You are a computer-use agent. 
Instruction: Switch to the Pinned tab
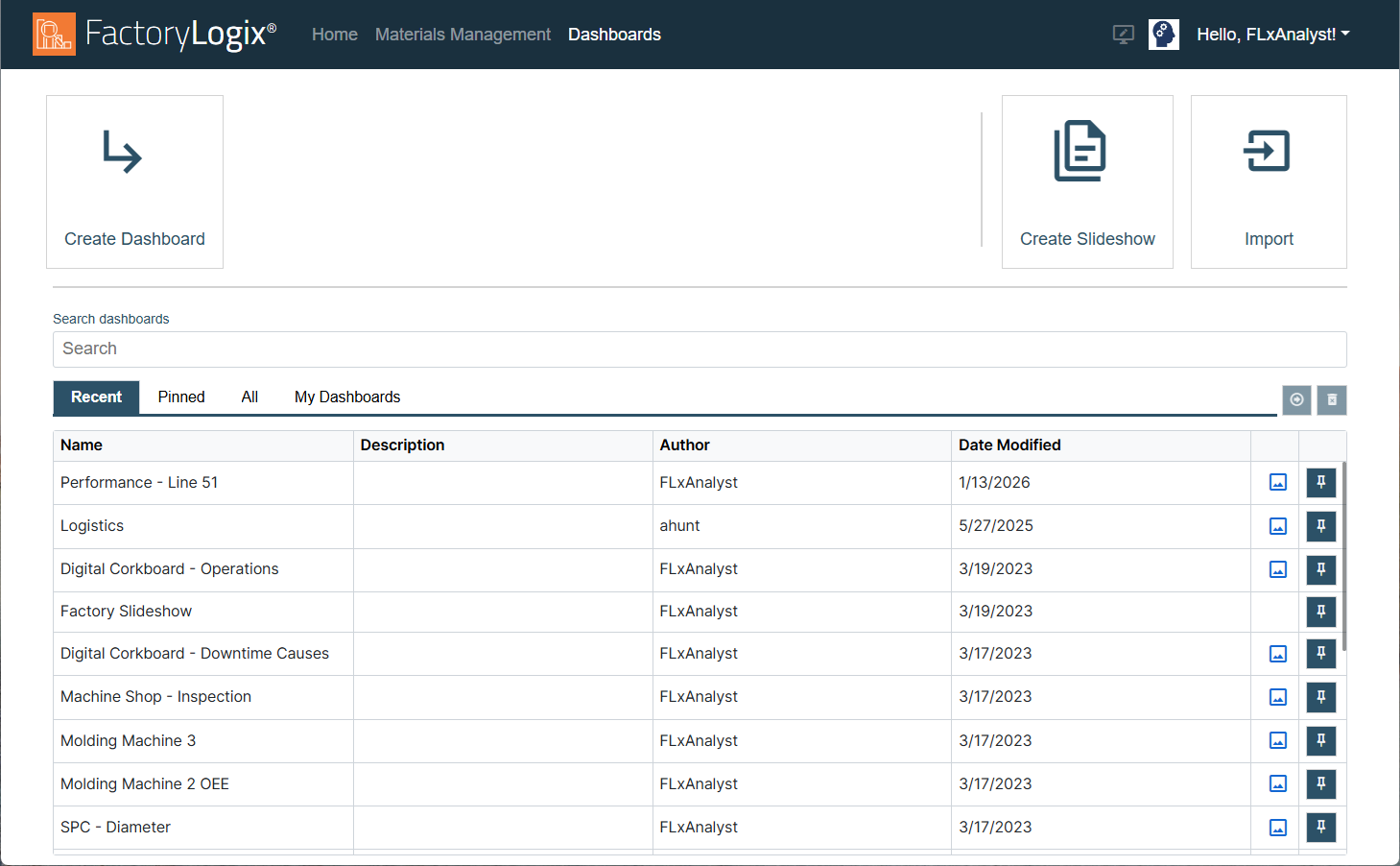click(x=180, y=397)
